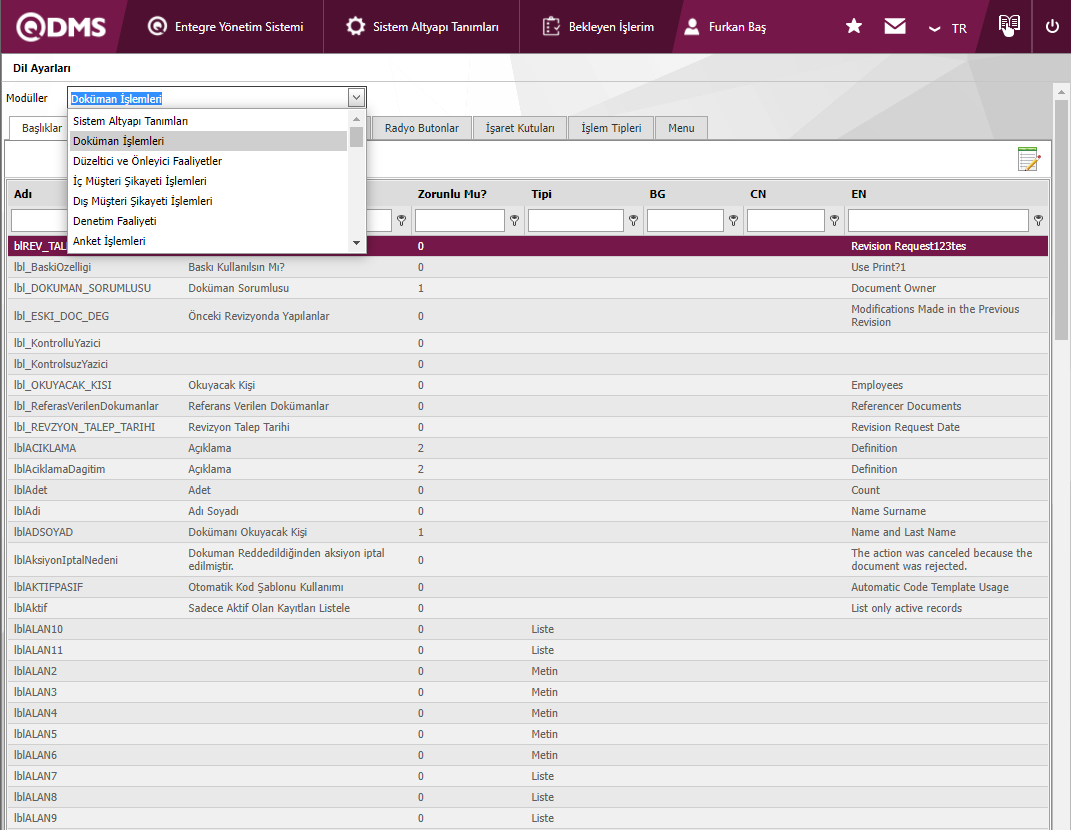Choose Düzeltici ve Önleyici Faaliyetler option

click(x=208, y=161)
